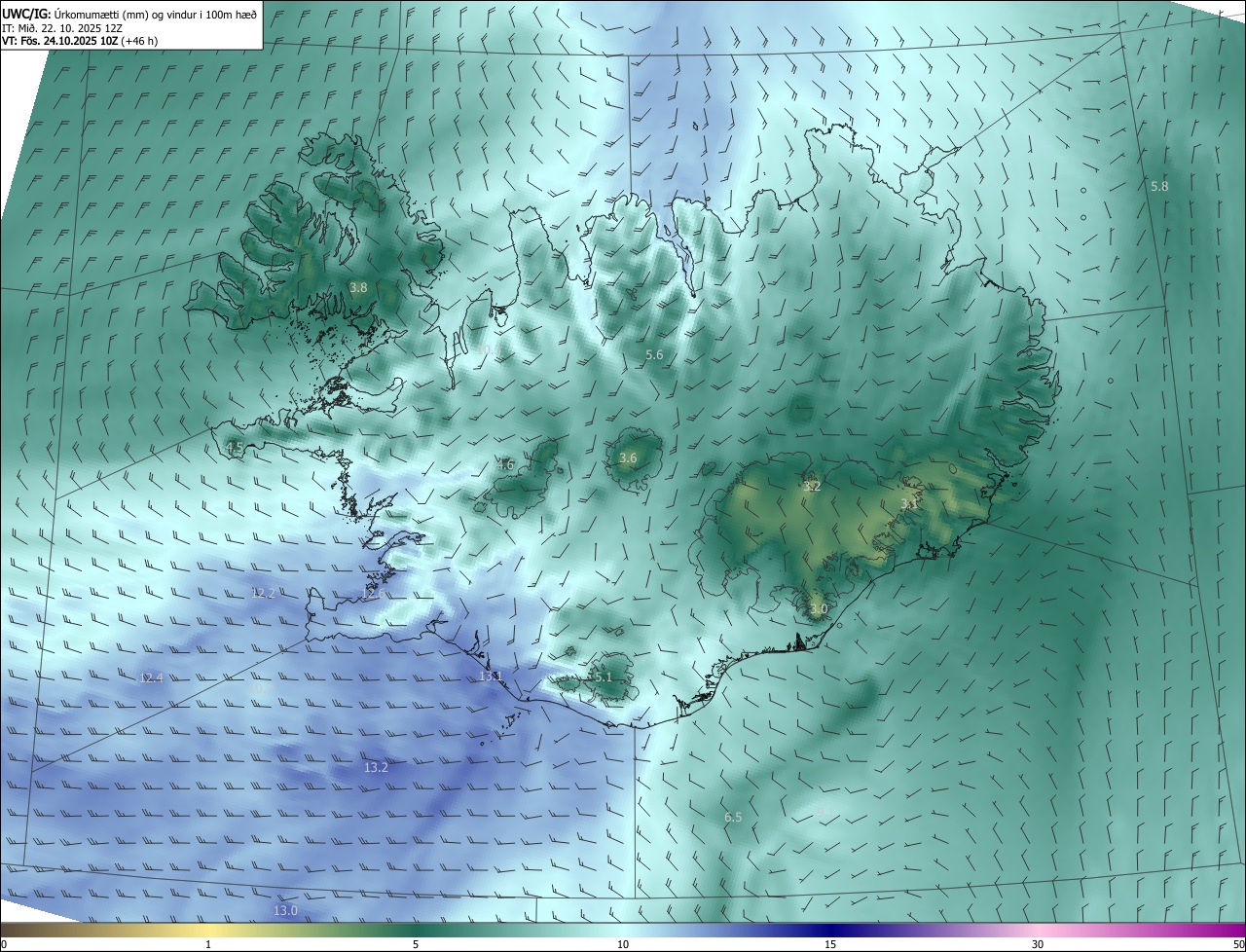
Task: Click the valid time line "VT: Fös. 24.10.2025 10Z (+46 h)"
Action: click(x=81, y=42)
